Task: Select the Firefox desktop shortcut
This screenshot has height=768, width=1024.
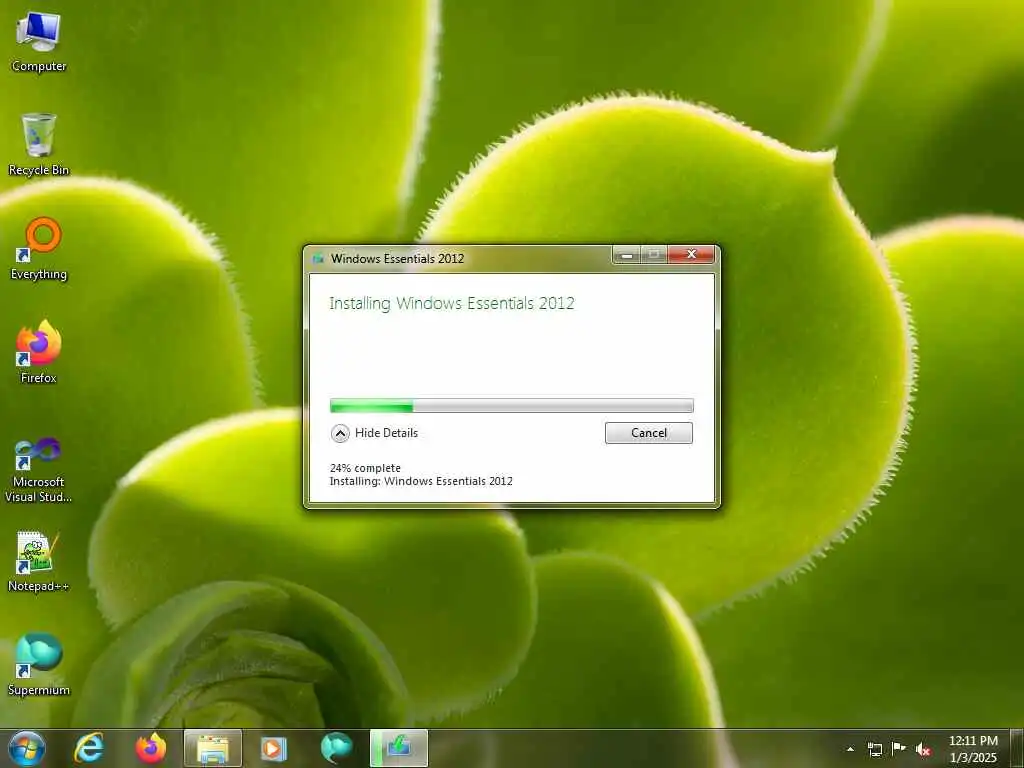Action: 39,351
